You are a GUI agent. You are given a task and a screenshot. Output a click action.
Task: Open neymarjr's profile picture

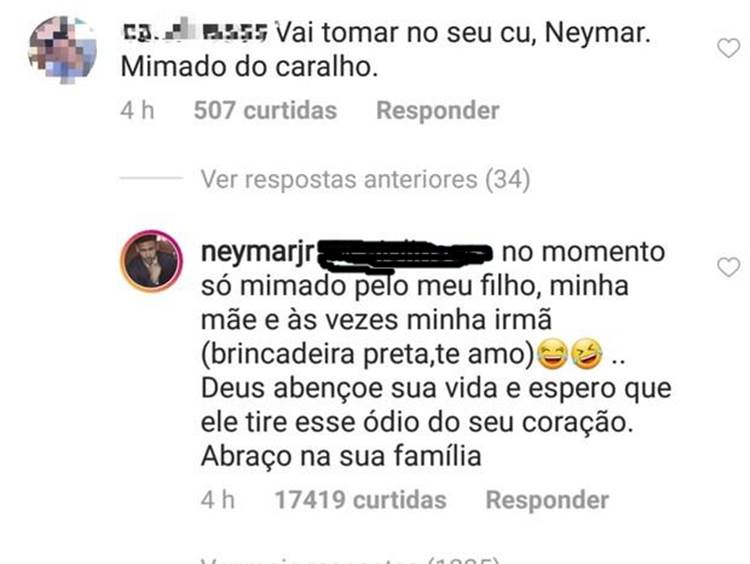point(152,262)
